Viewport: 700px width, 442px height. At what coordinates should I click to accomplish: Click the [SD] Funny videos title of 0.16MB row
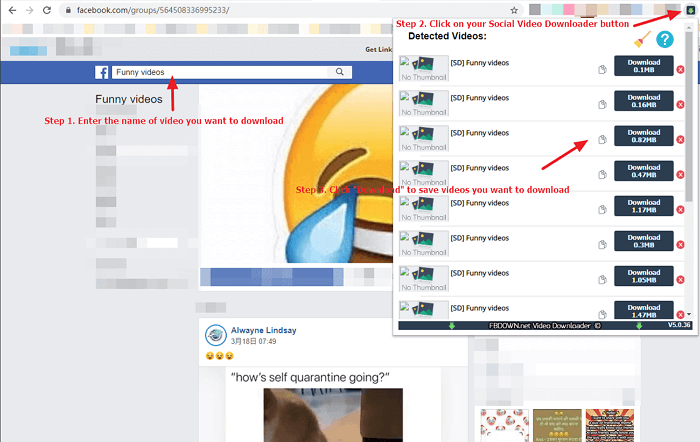pos(479,98)
